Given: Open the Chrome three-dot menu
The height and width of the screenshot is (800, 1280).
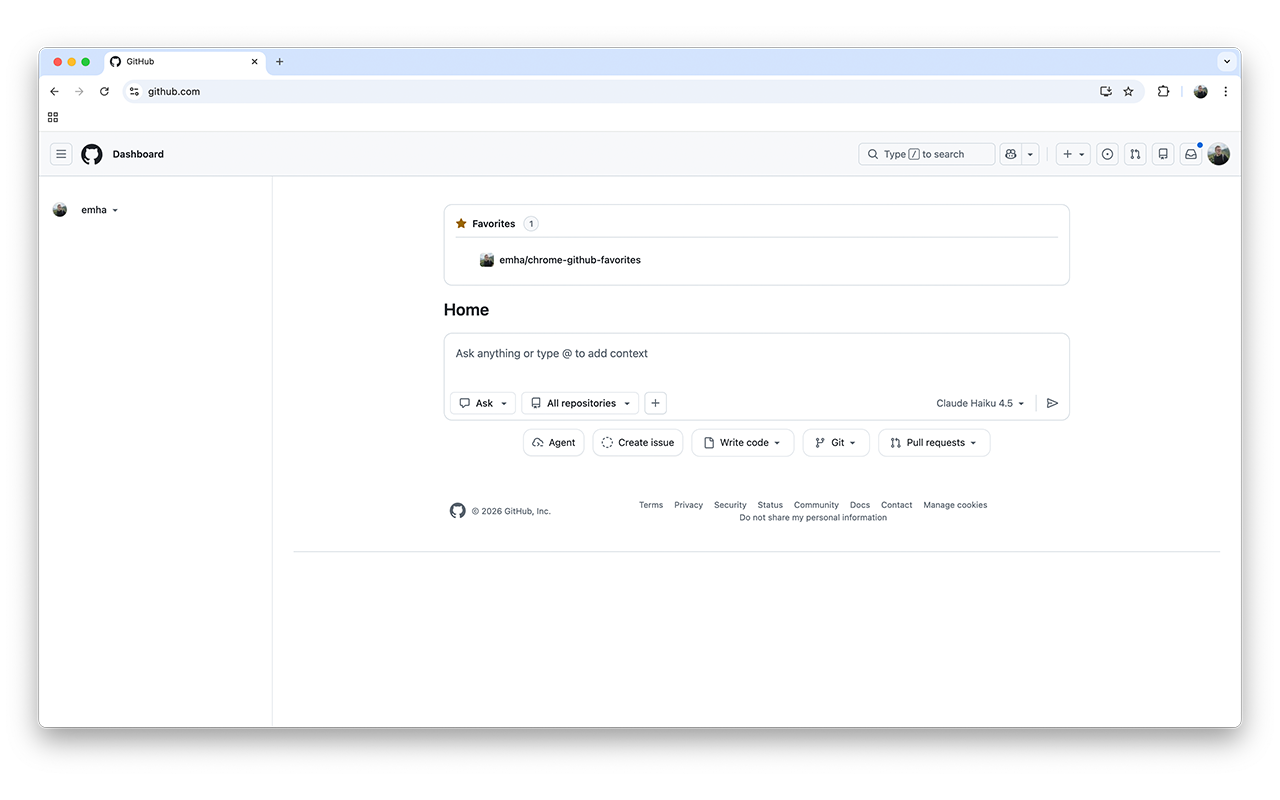Looking at the screenshot, I should pos(1225,91).
